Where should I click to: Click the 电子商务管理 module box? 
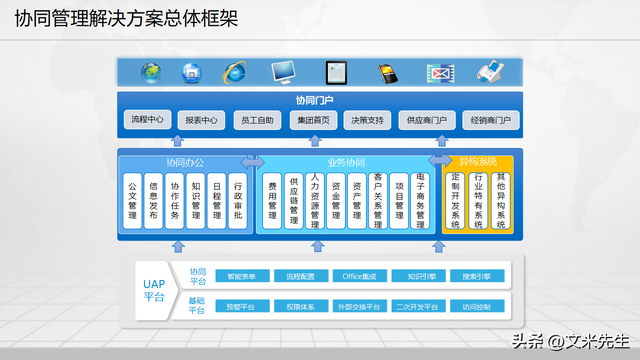(x=420, y=200)
